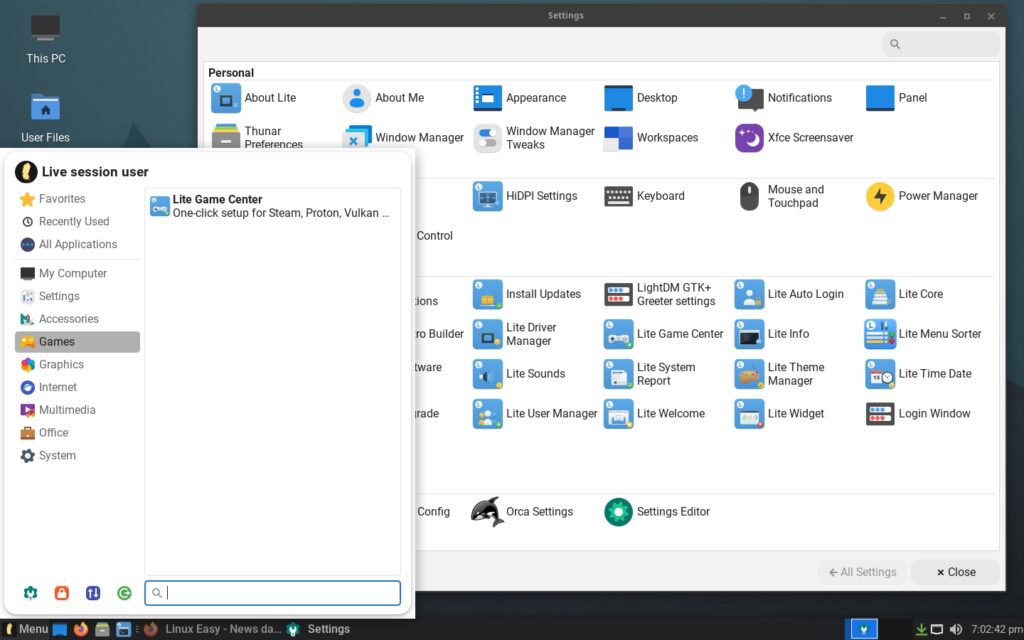
Task: Launch Install Updates
Action: click(x=526, y=295)
